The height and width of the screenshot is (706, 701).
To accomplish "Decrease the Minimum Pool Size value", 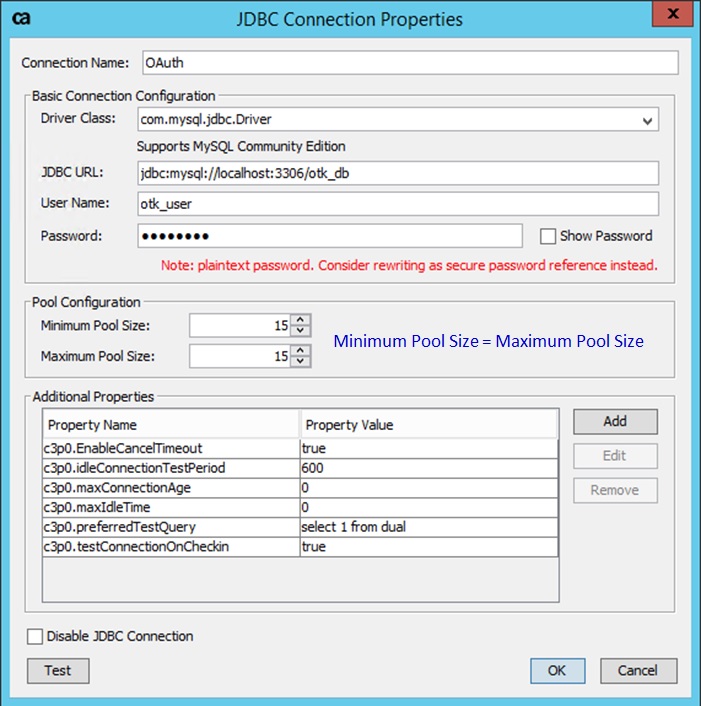I will tap(302, 331).
